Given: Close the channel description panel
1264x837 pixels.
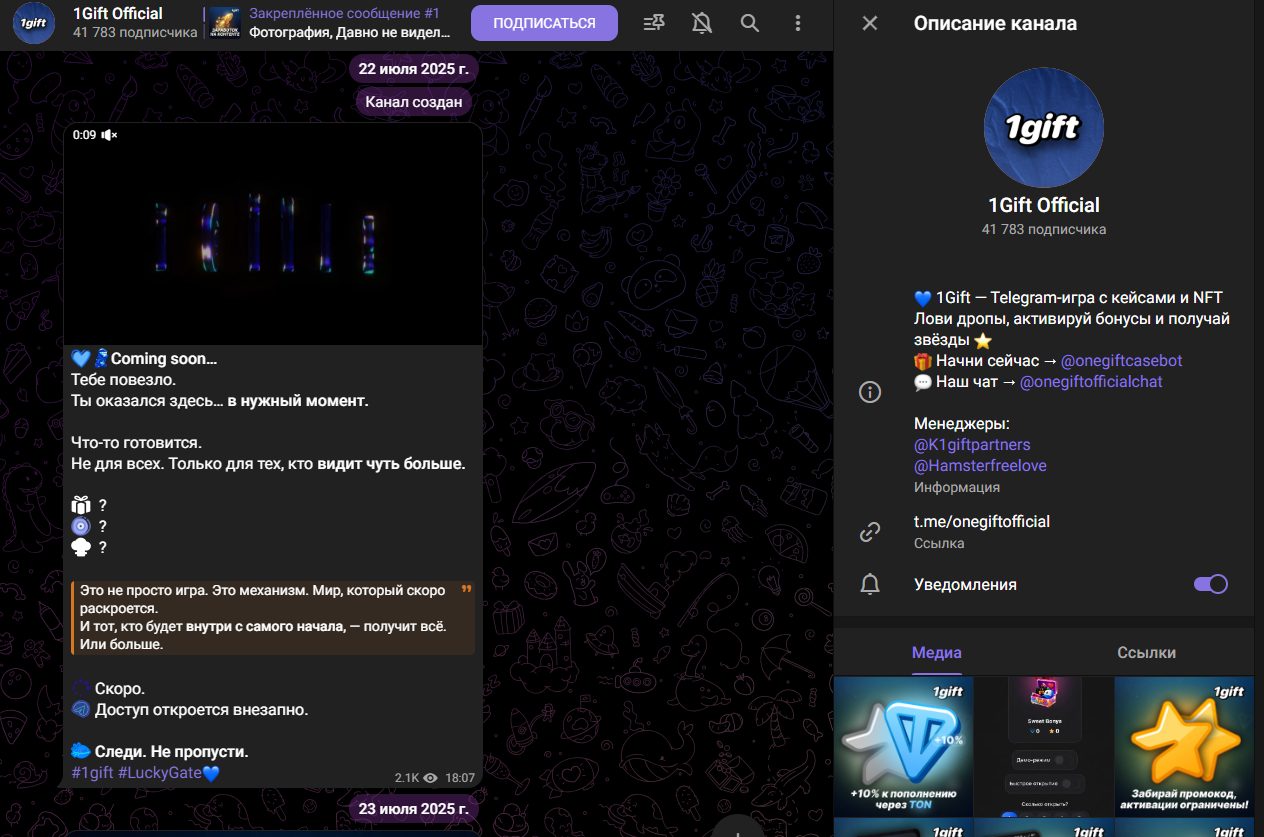Looking at the screenshot, I should tap(870, 23).
